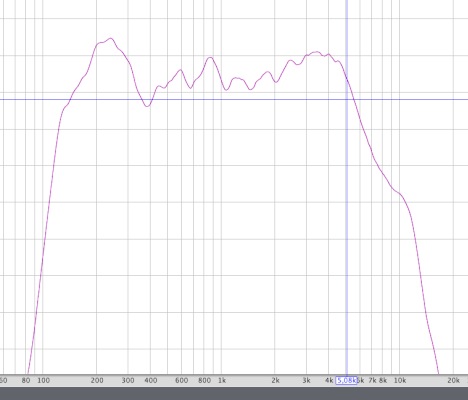Click the curve's highest peak near 250 Hz
The height and width of the screenshot is (400, 468).
coord(111,38)
